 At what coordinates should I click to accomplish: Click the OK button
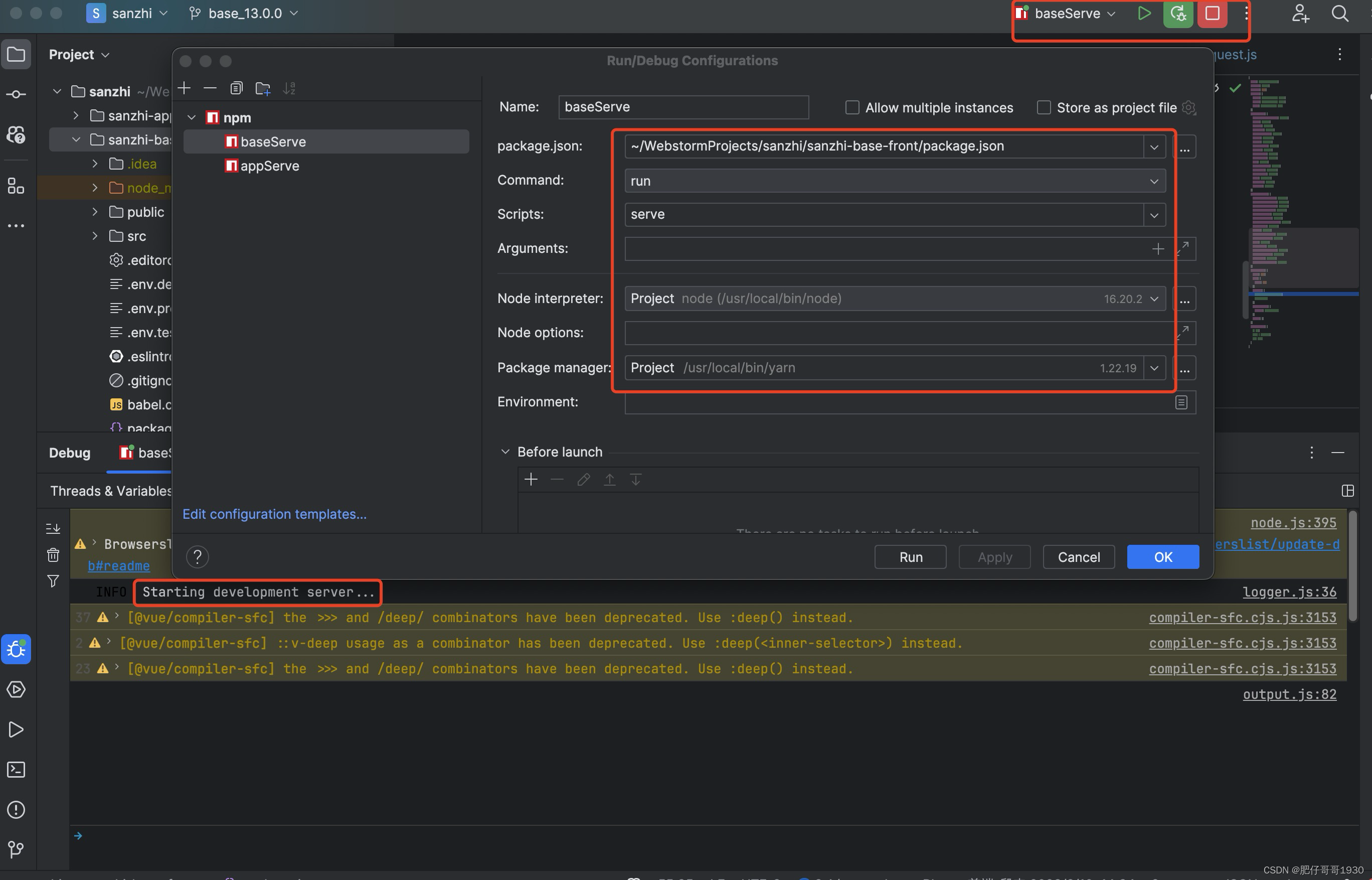point(1162,556)
